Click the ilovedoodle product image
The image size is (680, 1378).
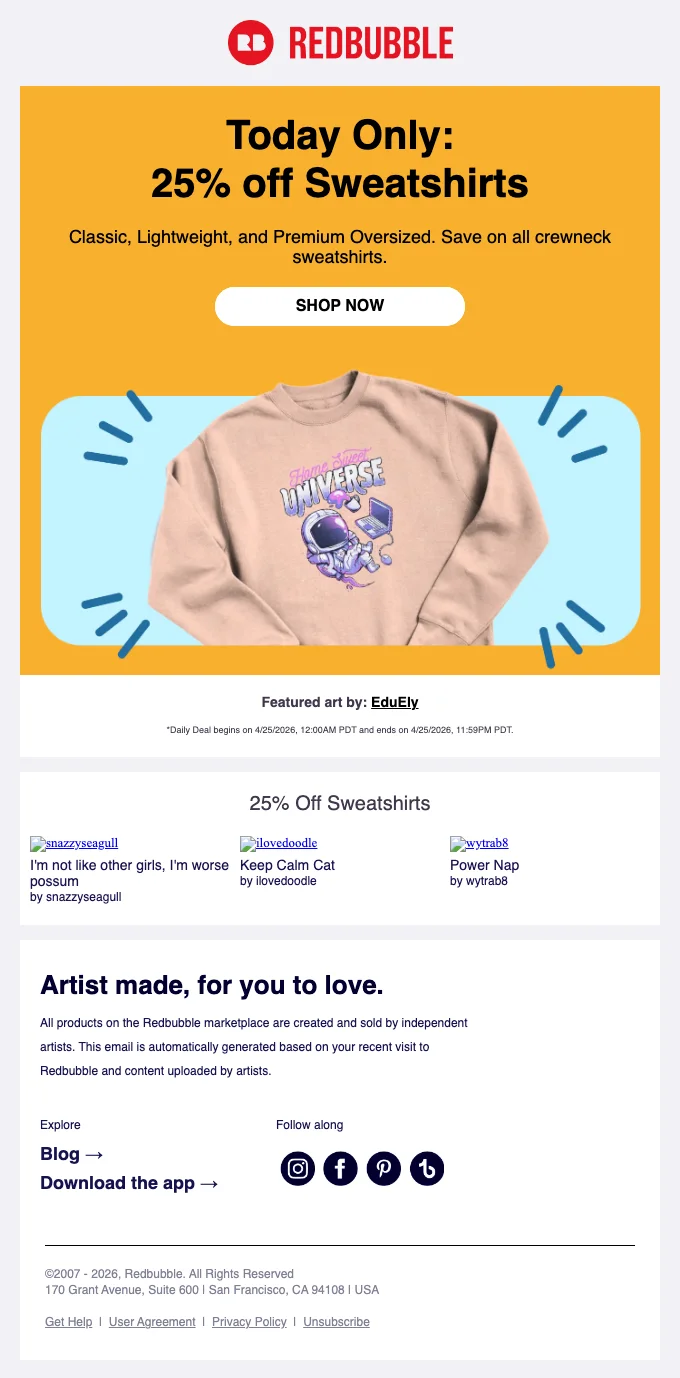click(x=279, y=843)
